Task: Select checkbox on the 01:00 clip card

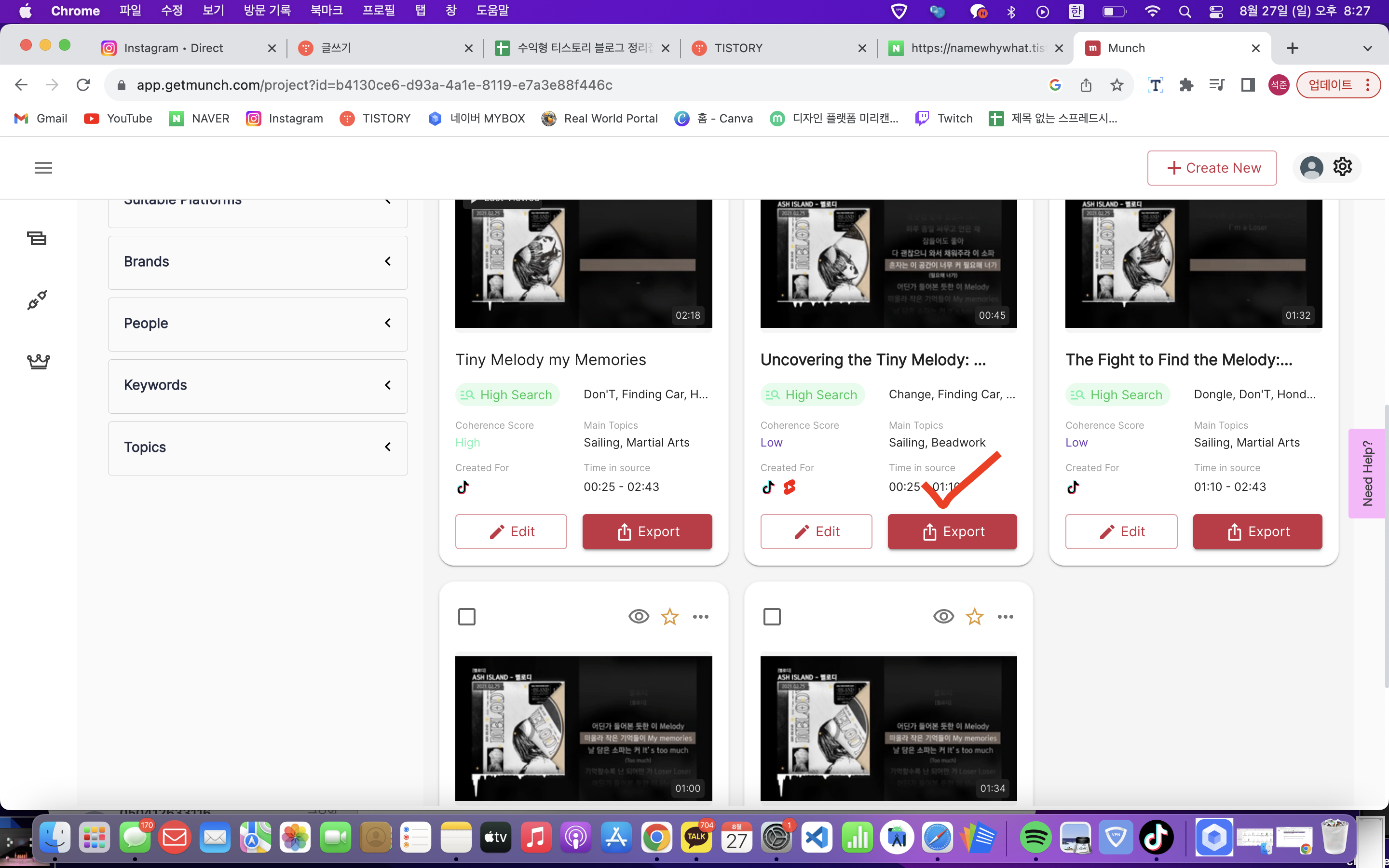Action: (467, 617)
